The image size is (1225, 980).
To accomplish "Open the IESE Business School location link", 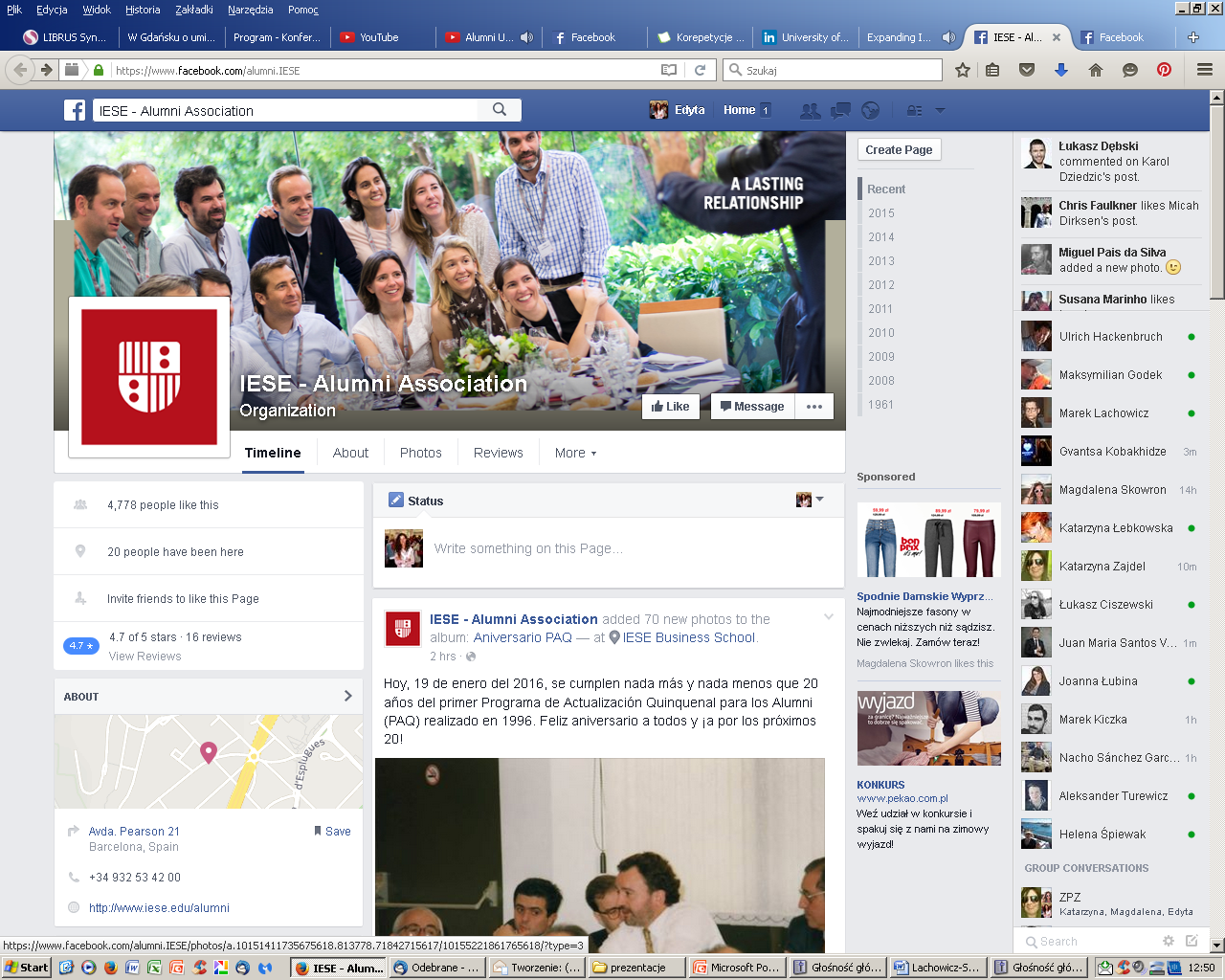I will [x=689, y=637].
